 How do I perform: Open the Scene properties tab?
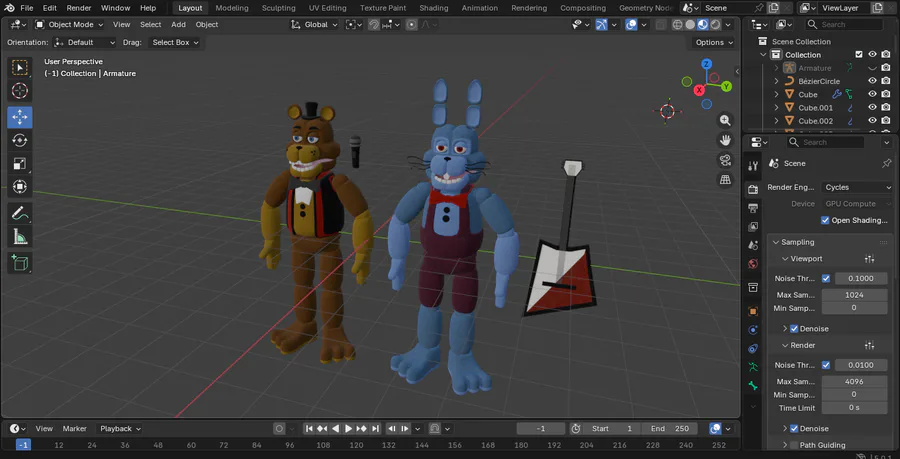(x=753, y=245)
